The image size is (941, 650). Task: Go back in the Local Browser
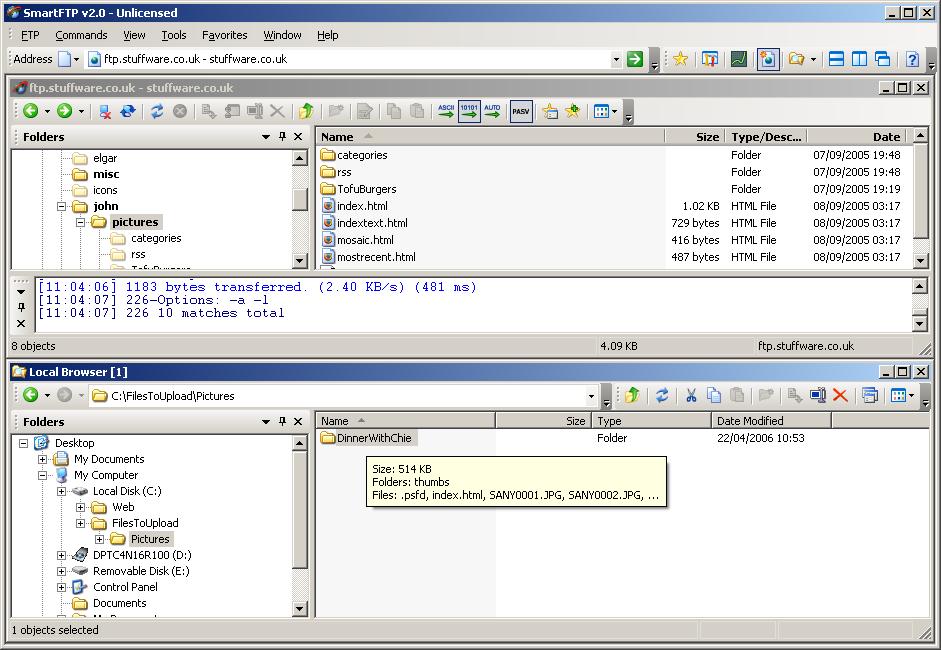pos(31,395)
